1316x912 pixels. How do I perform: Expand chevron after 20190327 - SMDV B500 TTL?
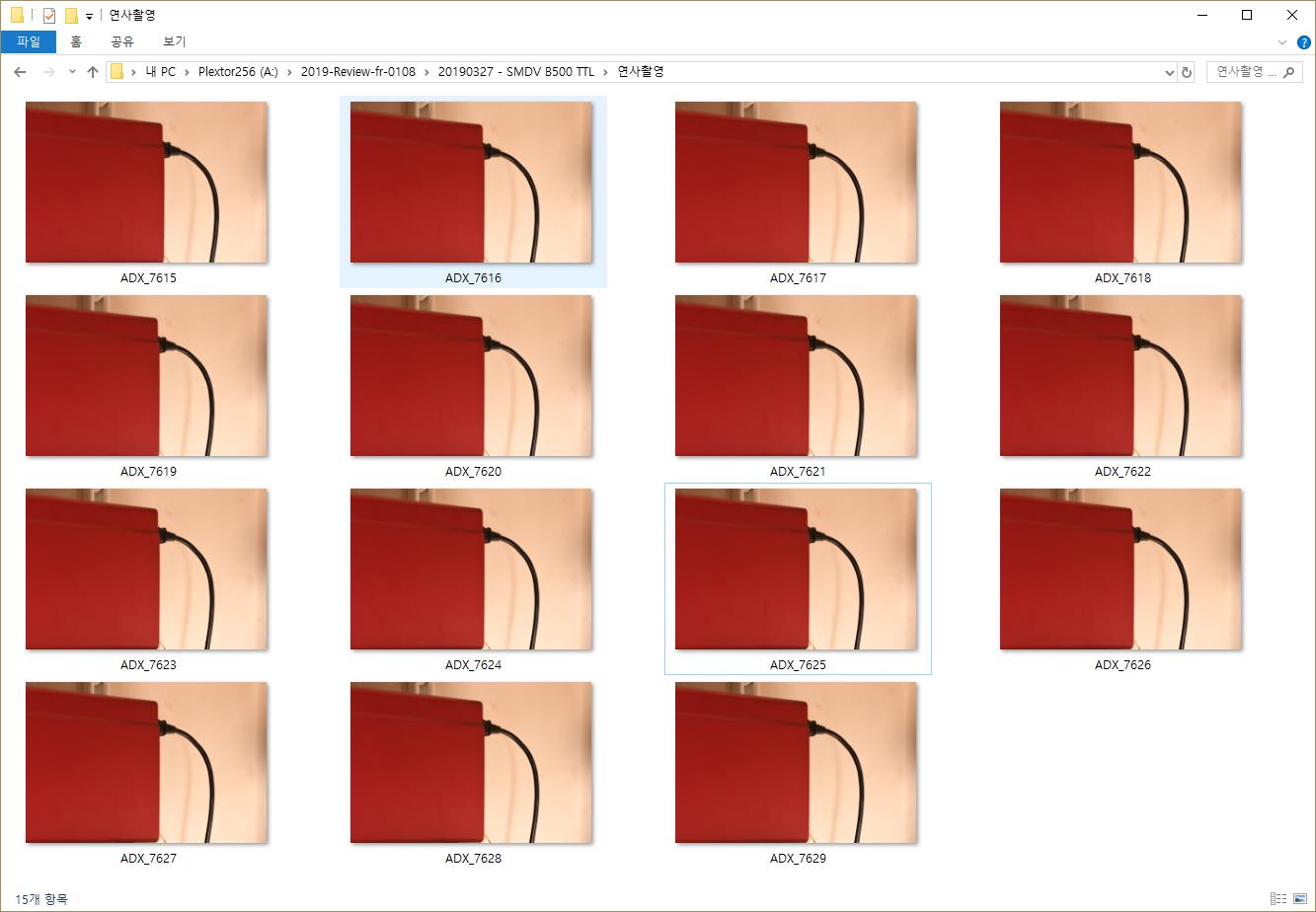[x=606, y=72]
